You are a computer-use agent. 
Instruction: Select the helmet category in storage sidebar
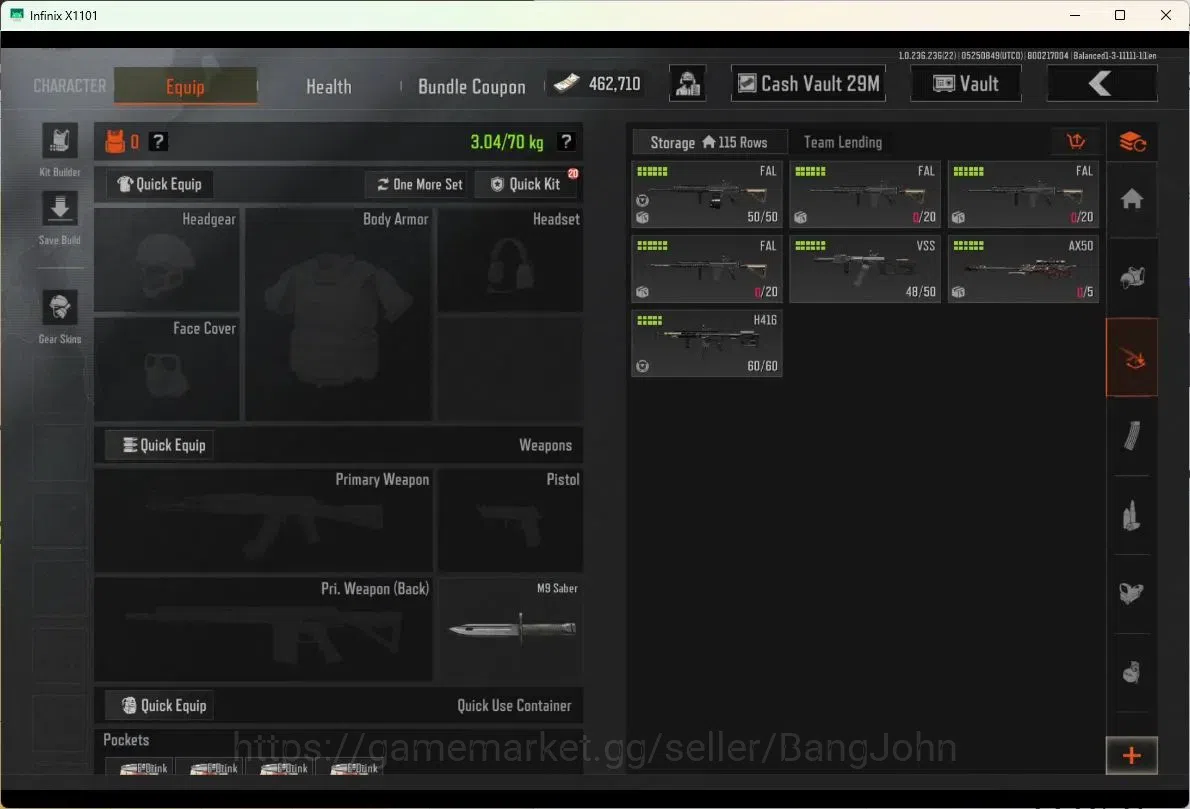(x=1132, y=278)
